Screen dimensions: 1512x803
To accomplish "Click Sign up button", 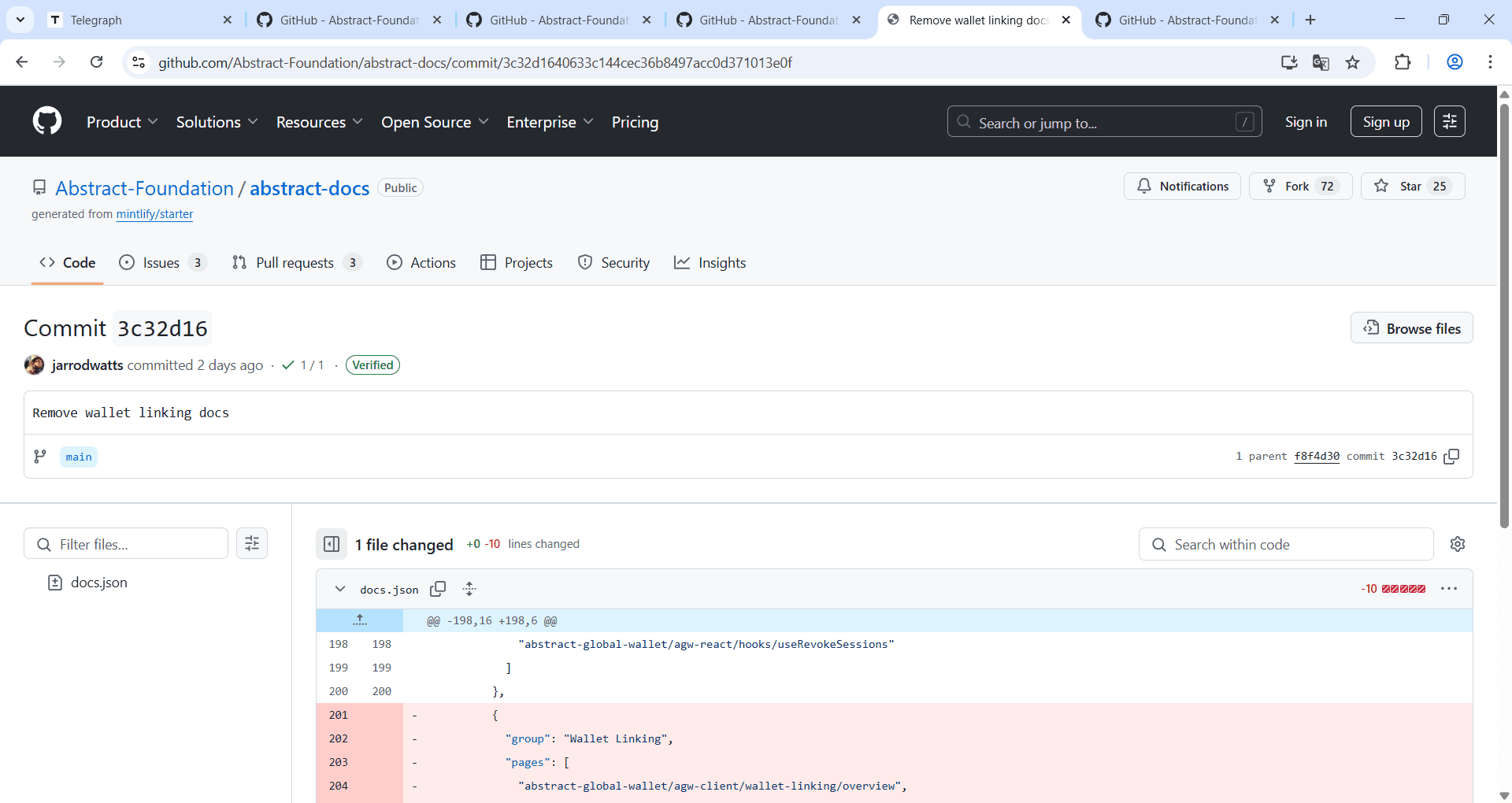I will [1386, 121].
